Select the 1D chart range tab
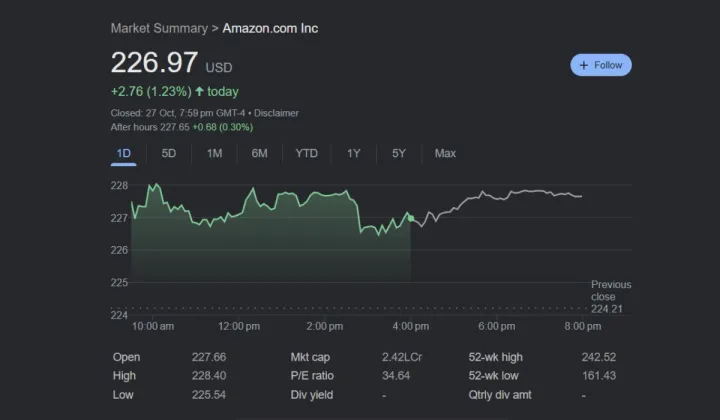Screen dimensions: 720x420 pyautogui.click(x=124, y=153)
